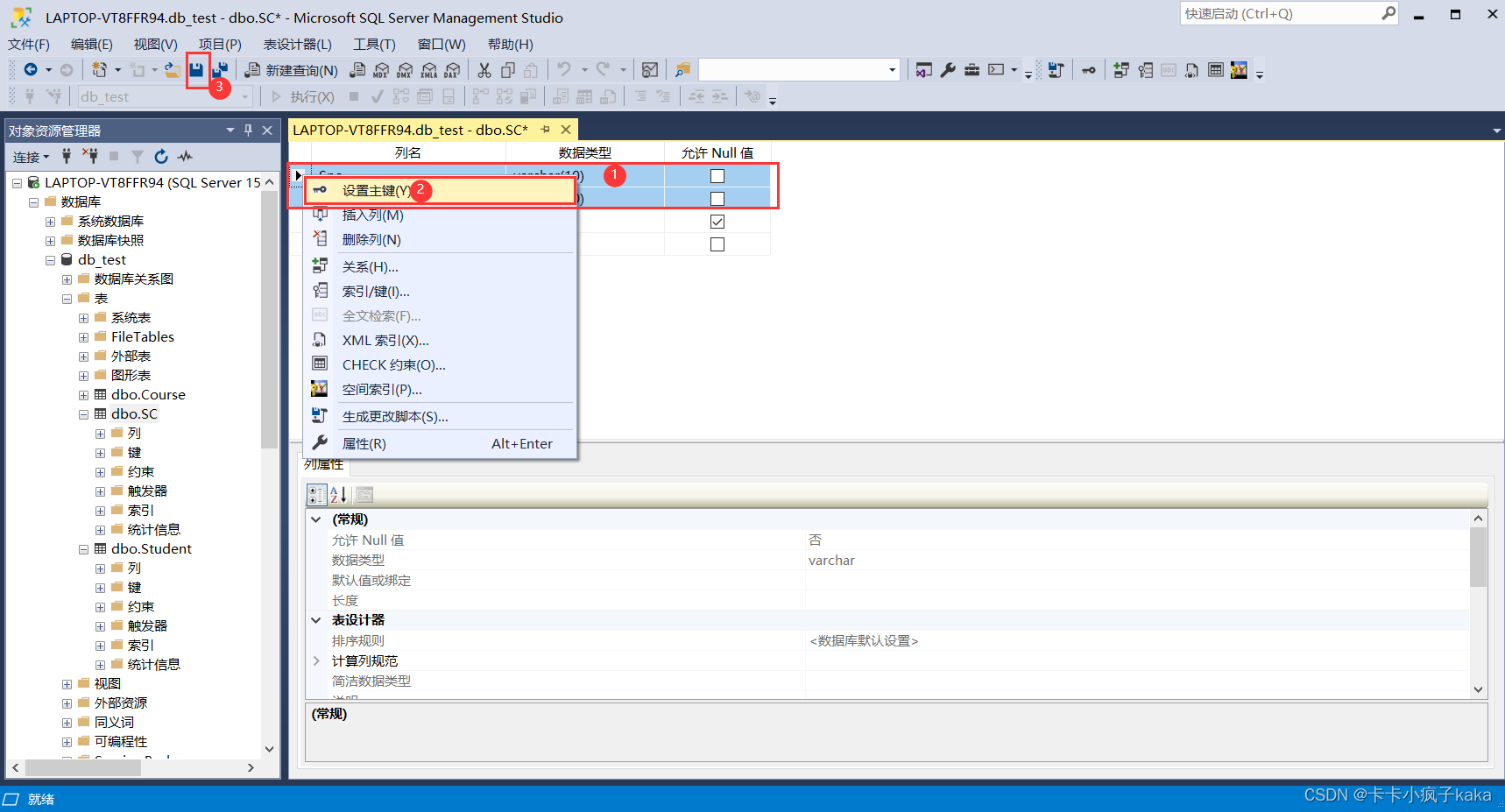Expand the 数据库关系图 folder
The image size is (1505, 812).
coord(67,279)
